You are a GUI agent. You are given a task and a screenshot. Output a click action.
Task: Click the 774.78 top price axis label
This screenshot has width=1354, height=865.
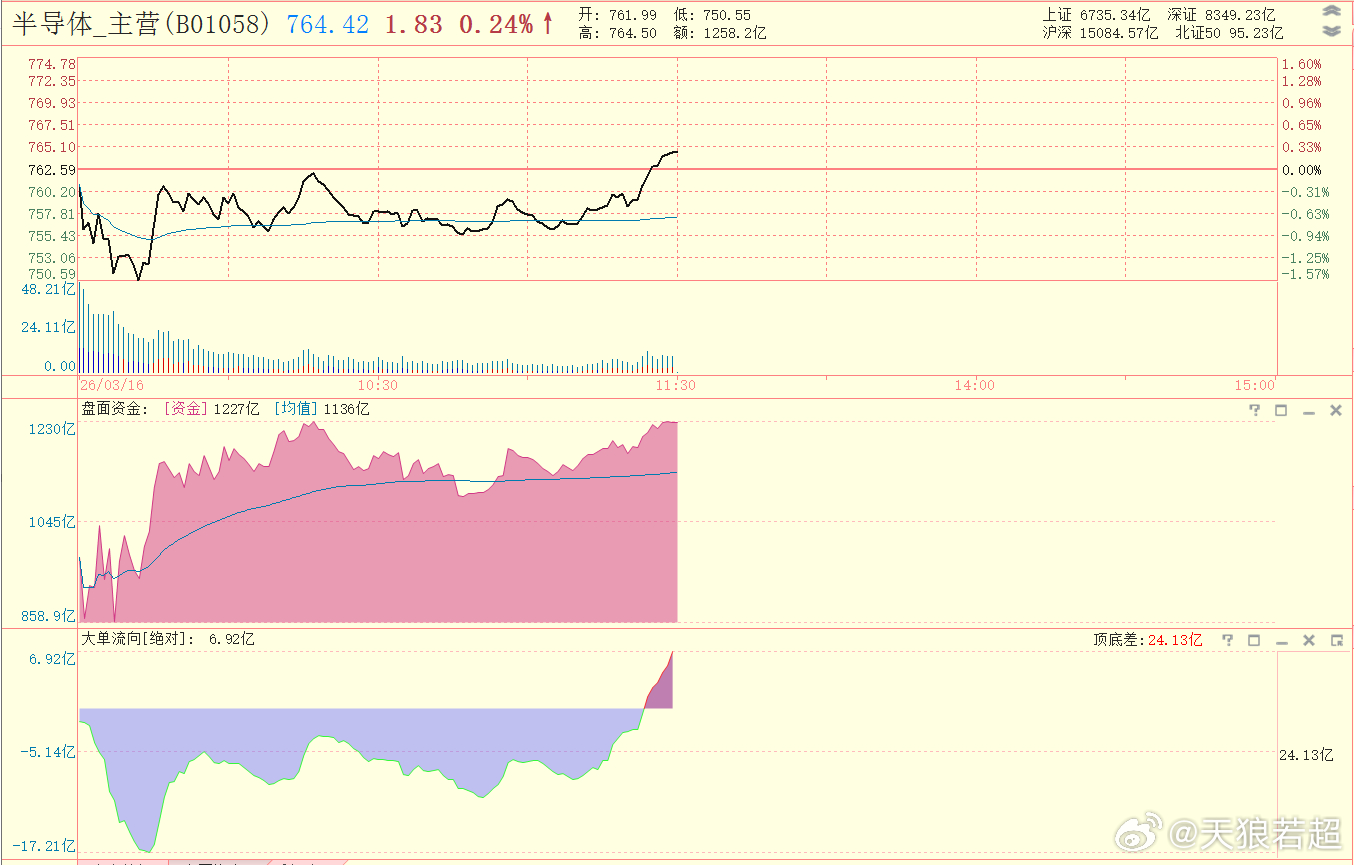[53, 64]
